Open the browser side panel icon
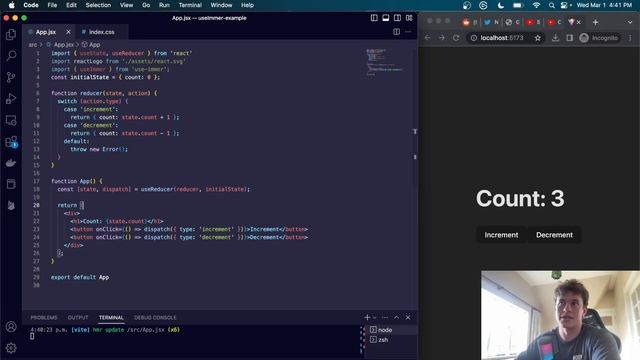The image size is (640, 360). (x=569, y=38)
